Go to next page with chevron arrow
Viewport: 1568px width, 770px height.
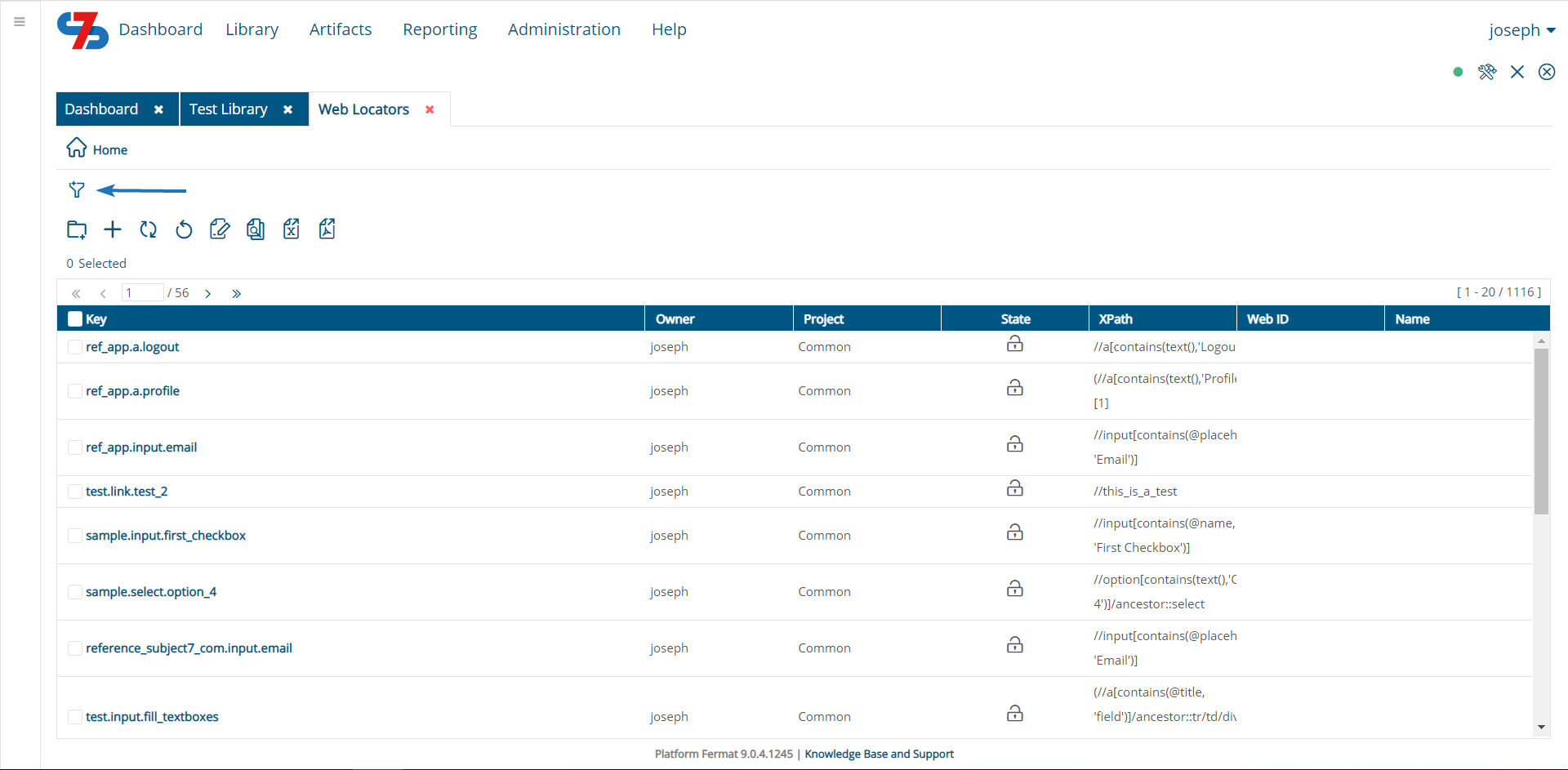[x=208, y=292]
